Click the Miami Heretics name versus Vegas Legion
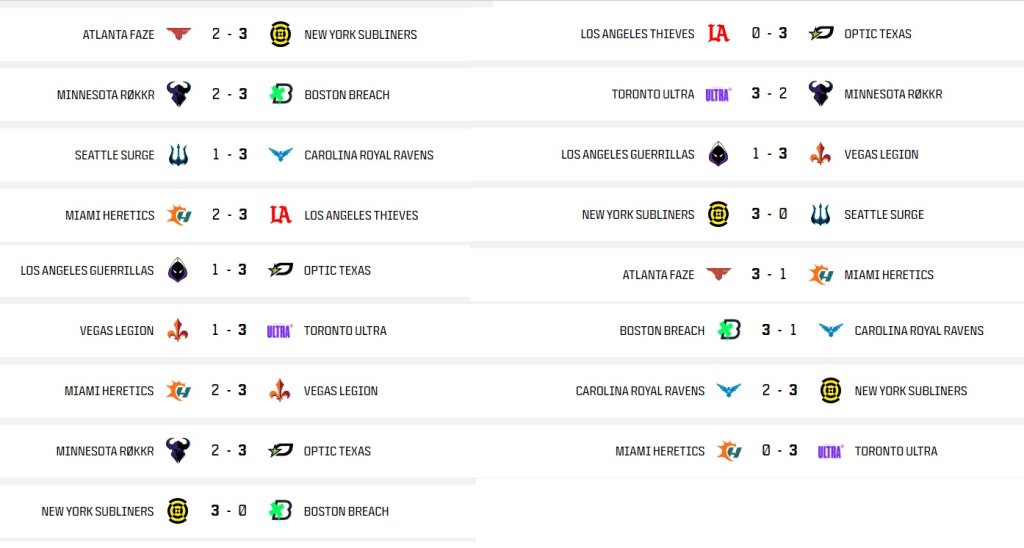The height and width of the screenshot is (548, 1024). (x=109, y=391)
